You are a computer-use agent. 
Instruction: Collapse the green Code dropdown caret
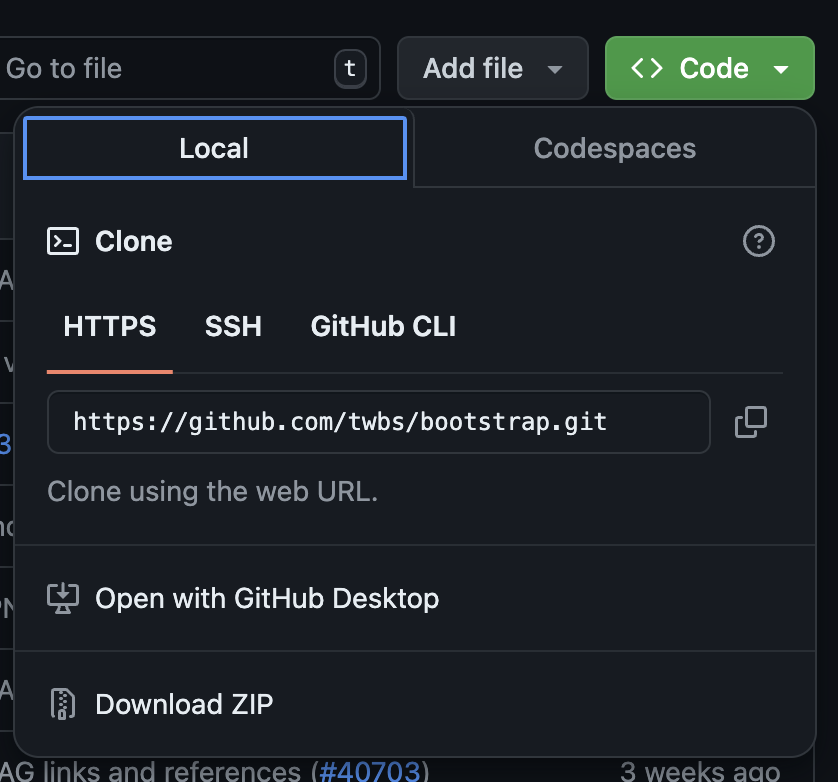pos(781,69)
